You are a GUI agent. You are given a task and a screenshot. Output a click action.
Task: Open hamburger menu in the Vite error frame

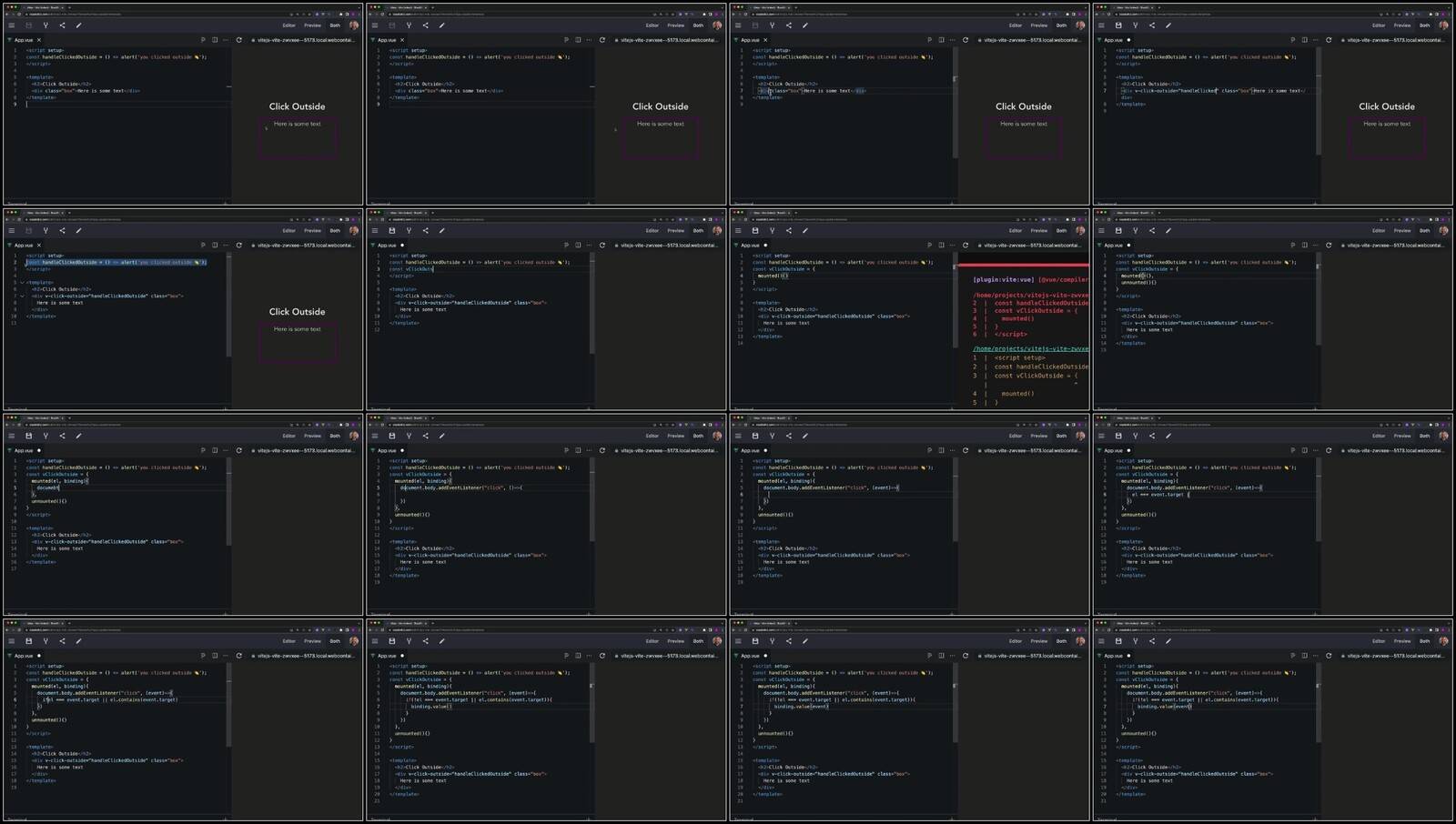point(738,231)
